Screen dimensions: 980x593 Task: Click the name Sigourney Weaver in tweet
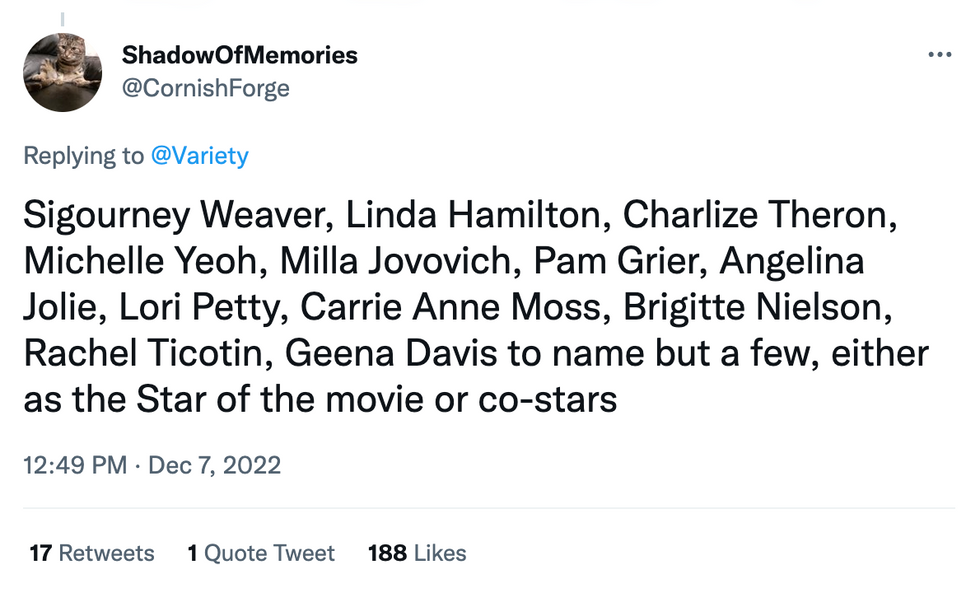(174, 215)
